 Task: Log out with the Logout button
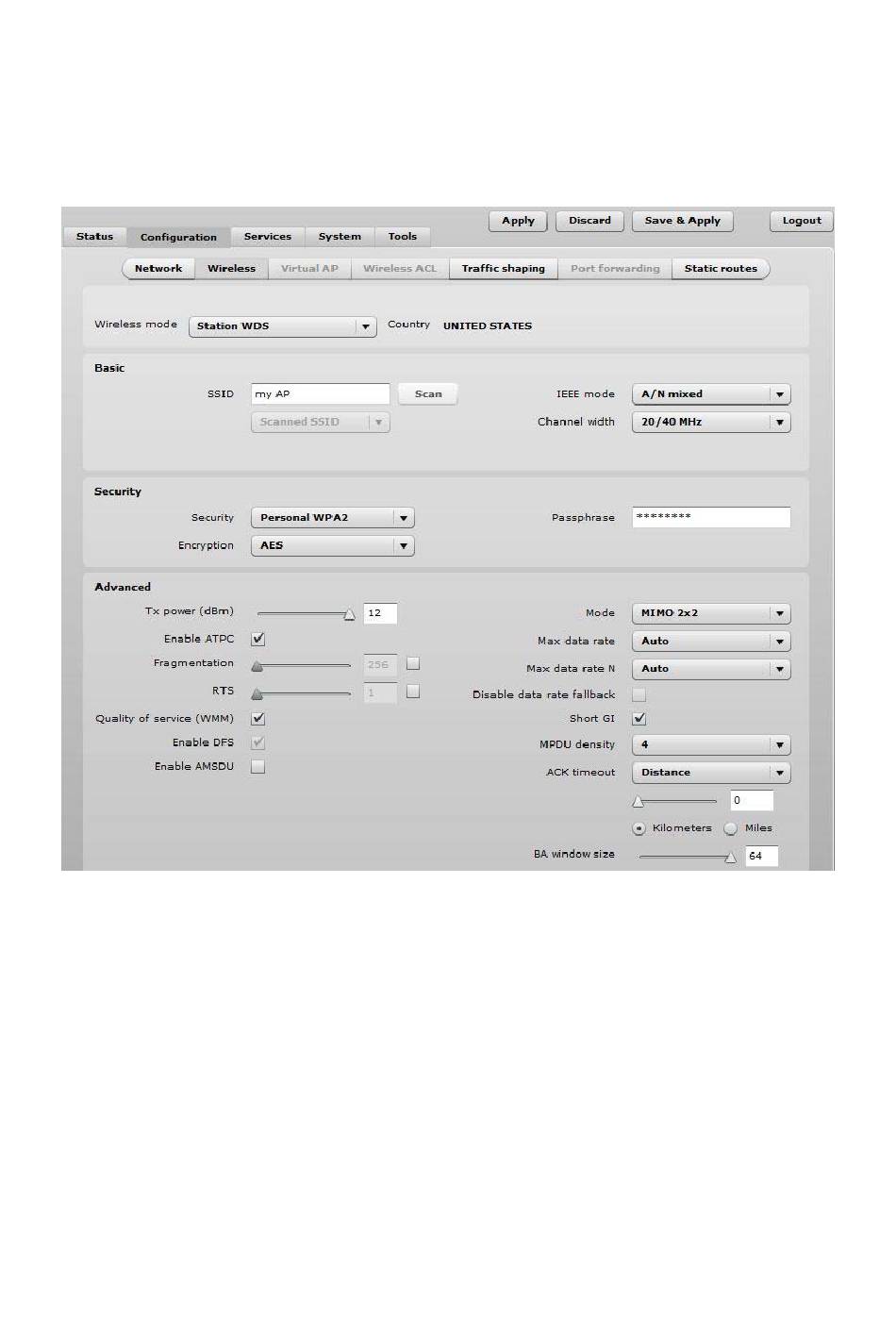802,221
